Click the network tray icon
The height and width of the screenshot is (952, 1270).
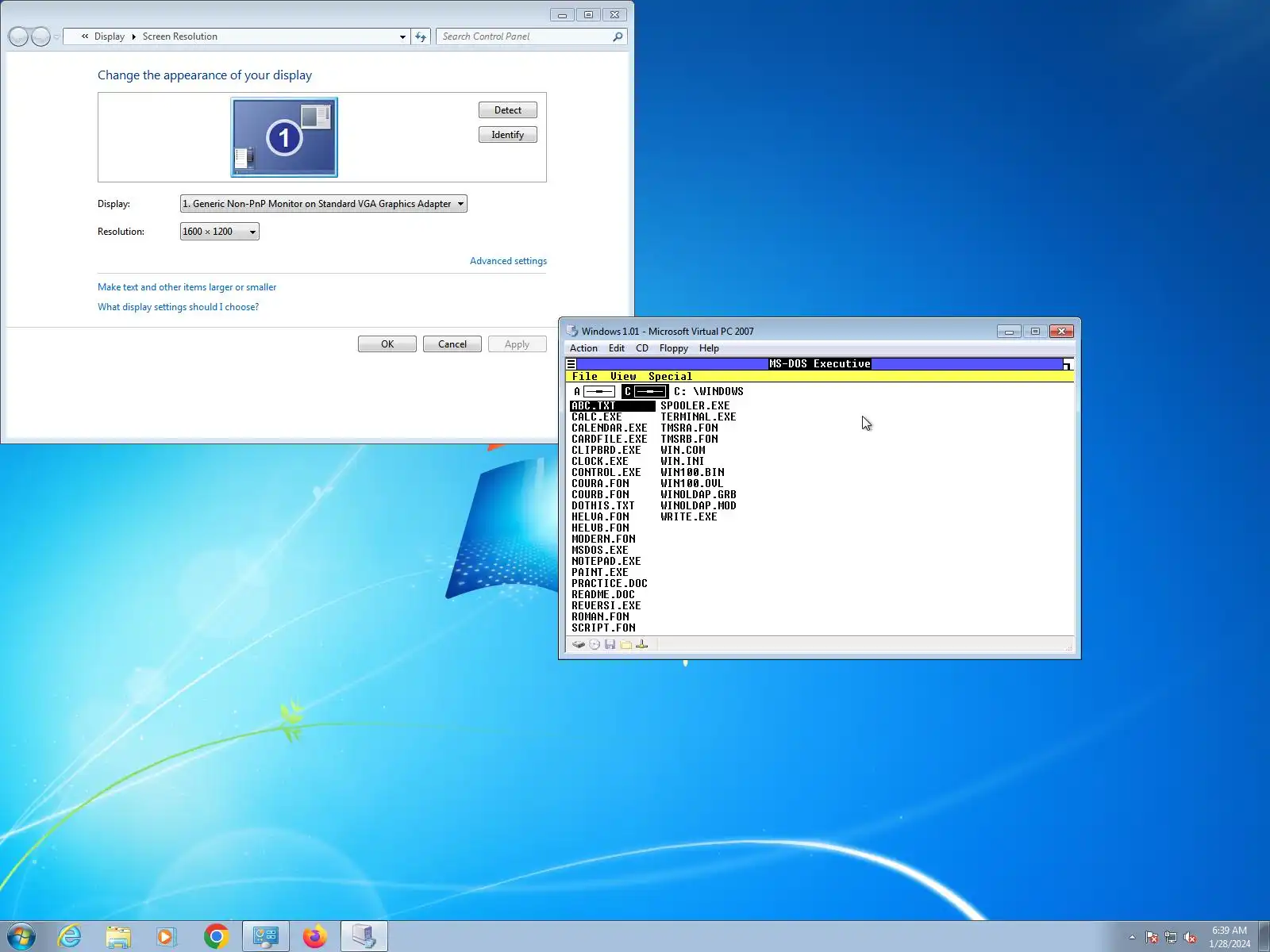point(1171,938)
